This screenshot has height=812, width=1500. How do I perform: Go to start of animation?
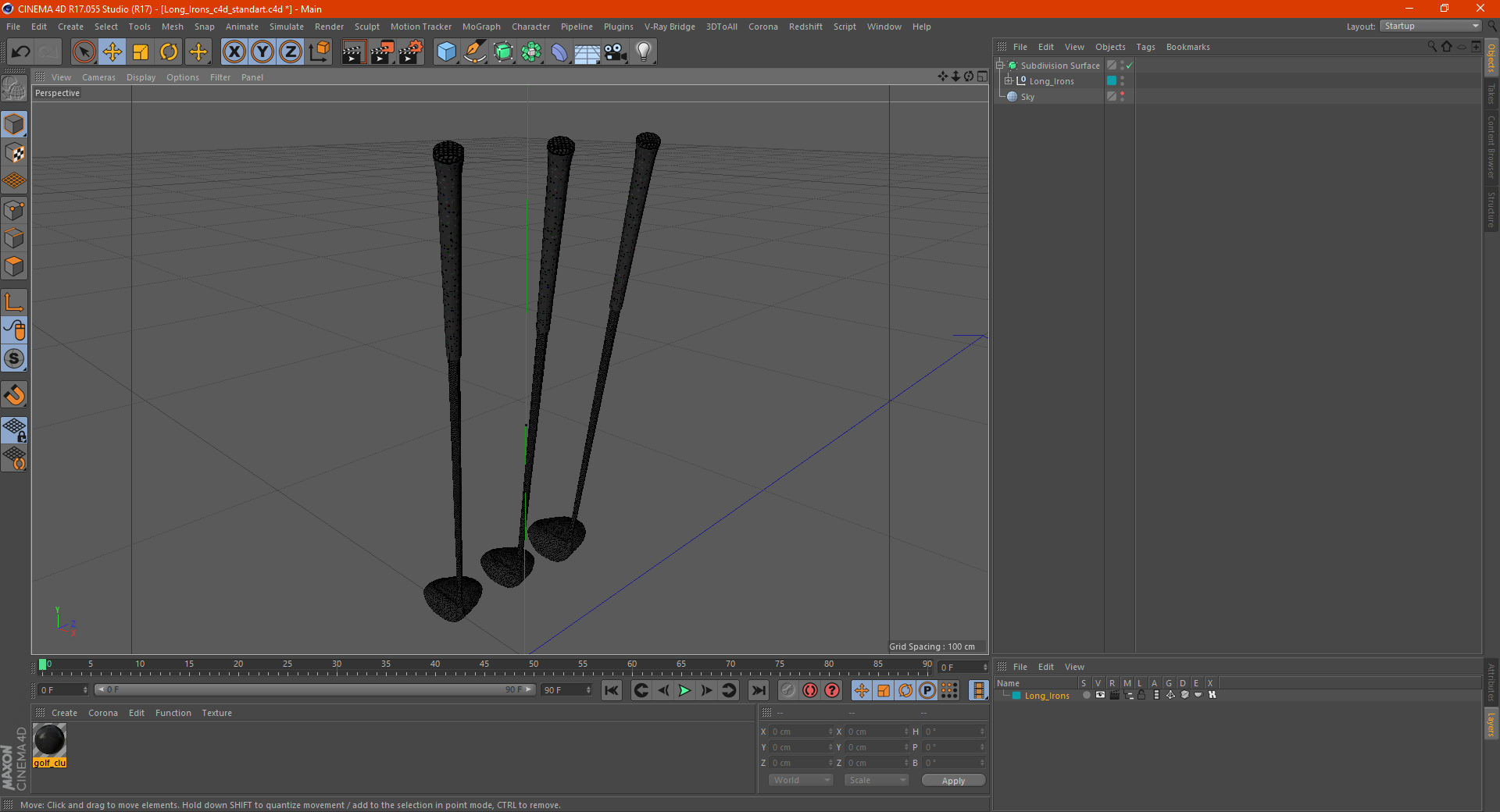[x=612, y=690]
